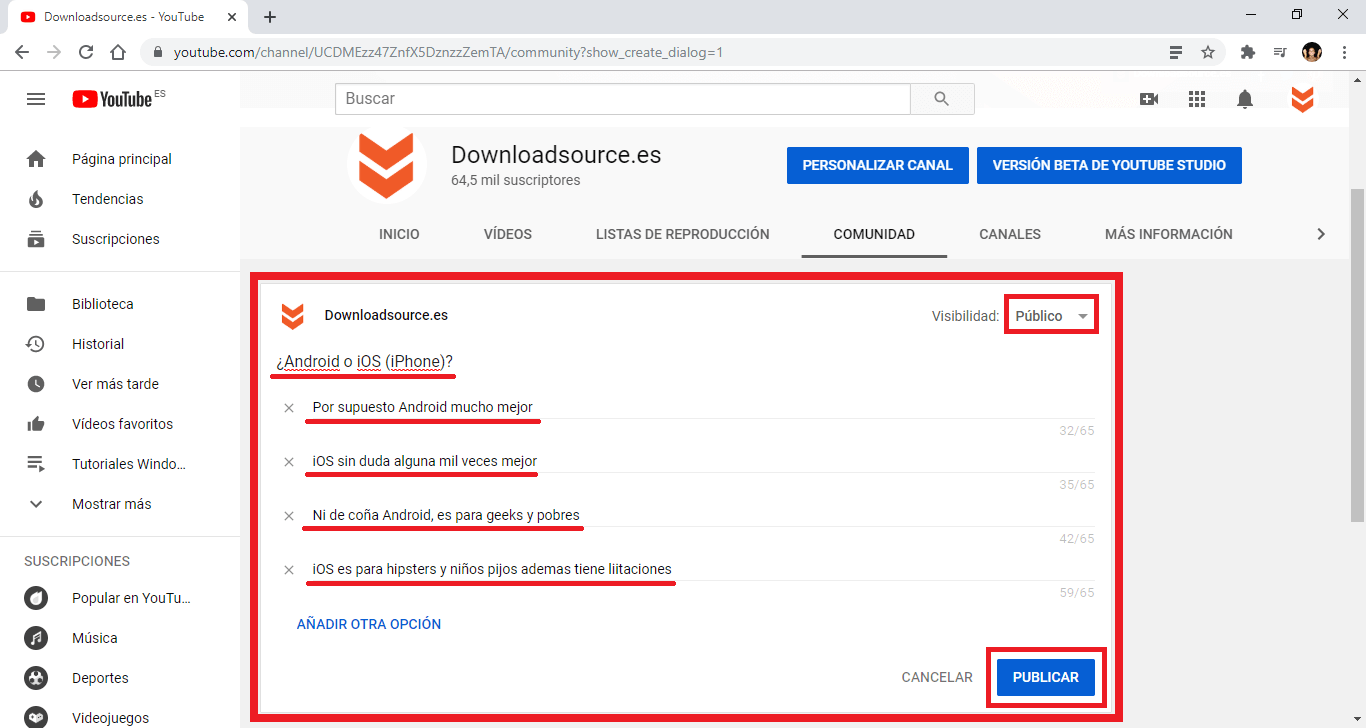The height and width of the screenshot is (728, 1366).
Task: Click the '64,5 mil suscriptores' text
Action: click(516, 181)
